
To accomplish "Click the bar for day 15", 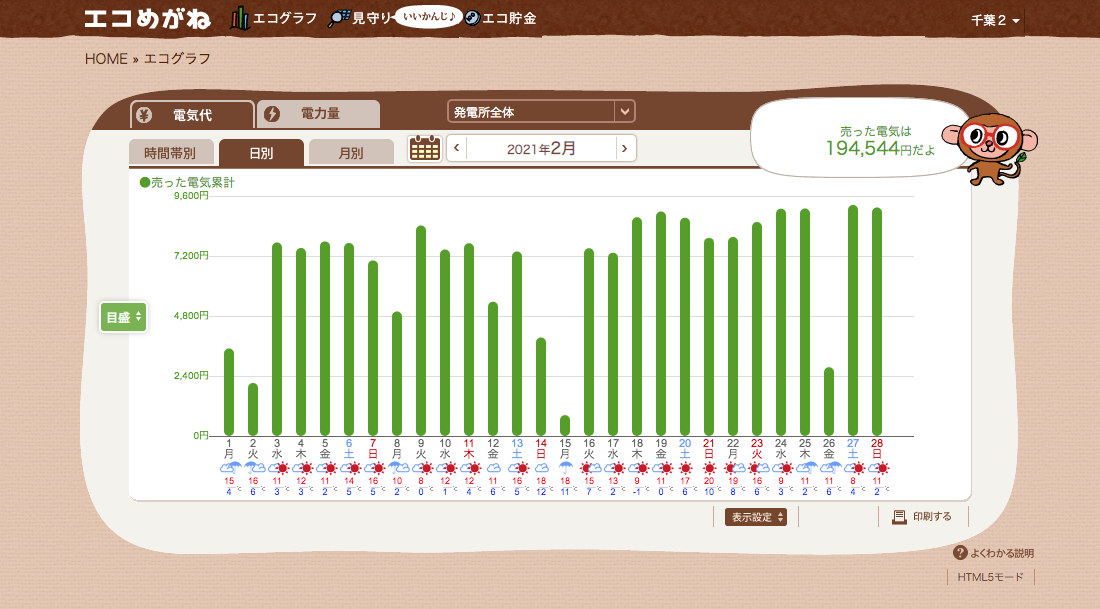I will [565, 425].
